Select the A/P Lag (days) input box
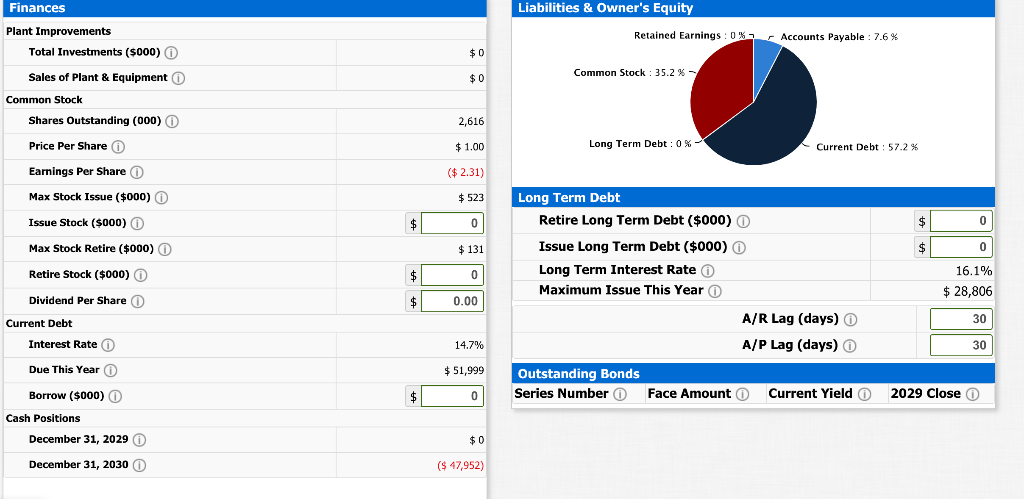This screenshot has width=1024, height=499. pyautogui.click(x=961, y=344)
